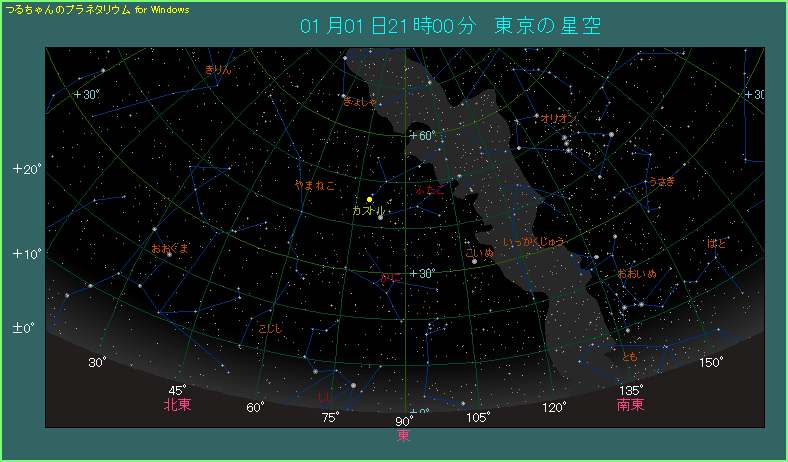Screen dimensions: 788x462
Task: Select the とも constellation label
Action: 629,357
